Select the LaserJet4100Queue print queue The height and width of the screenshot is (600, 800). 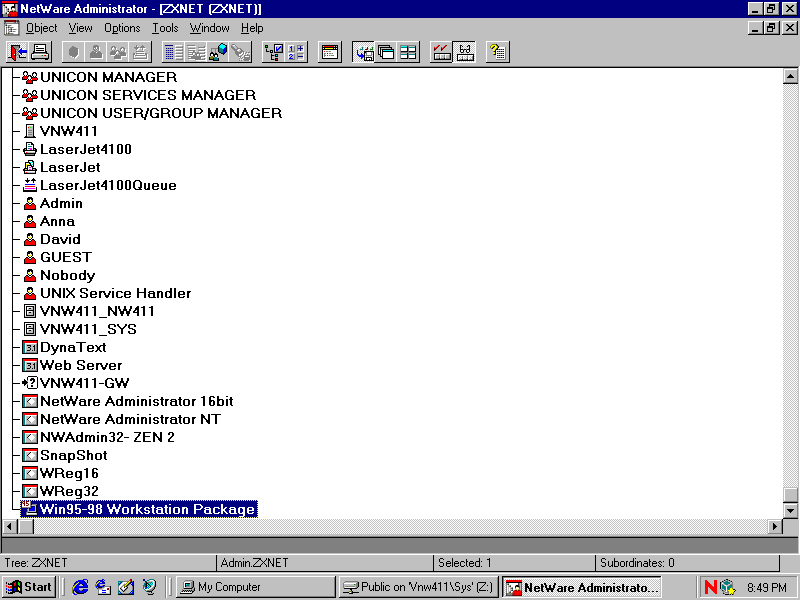(99, 185)
